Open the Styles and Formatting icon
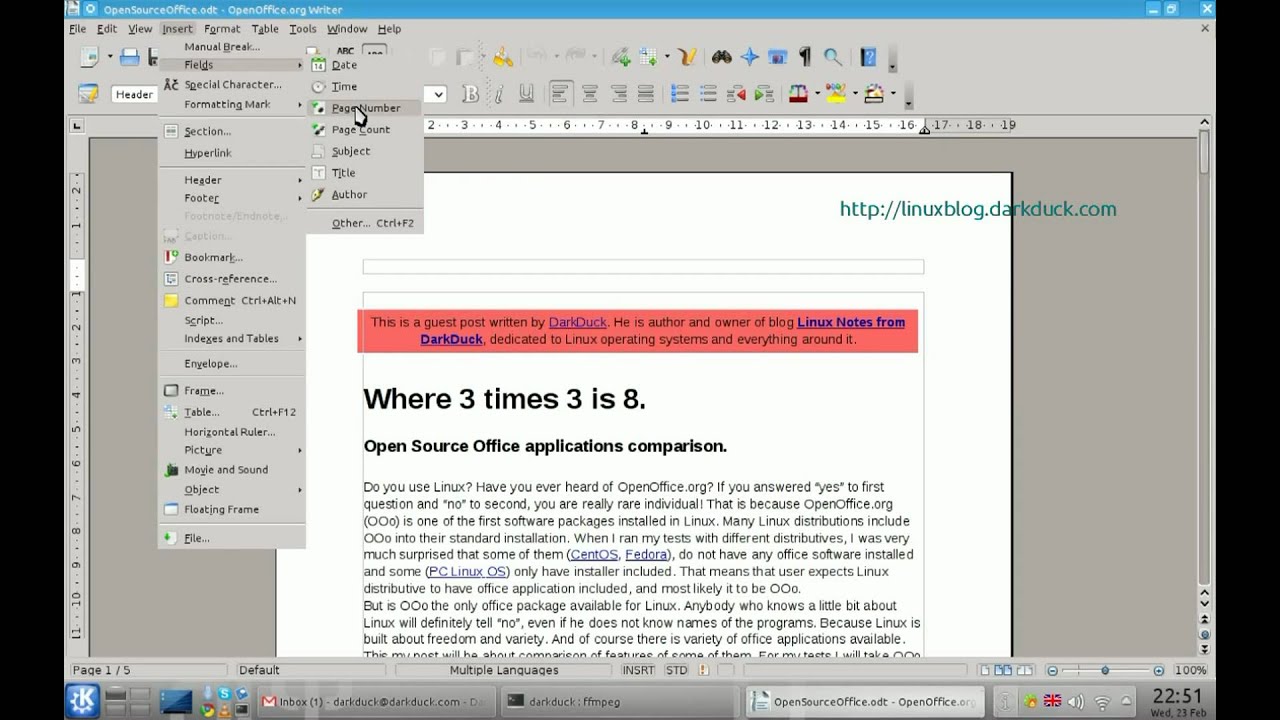Viewport: 1280px width, 720px height. click(88, 94)
